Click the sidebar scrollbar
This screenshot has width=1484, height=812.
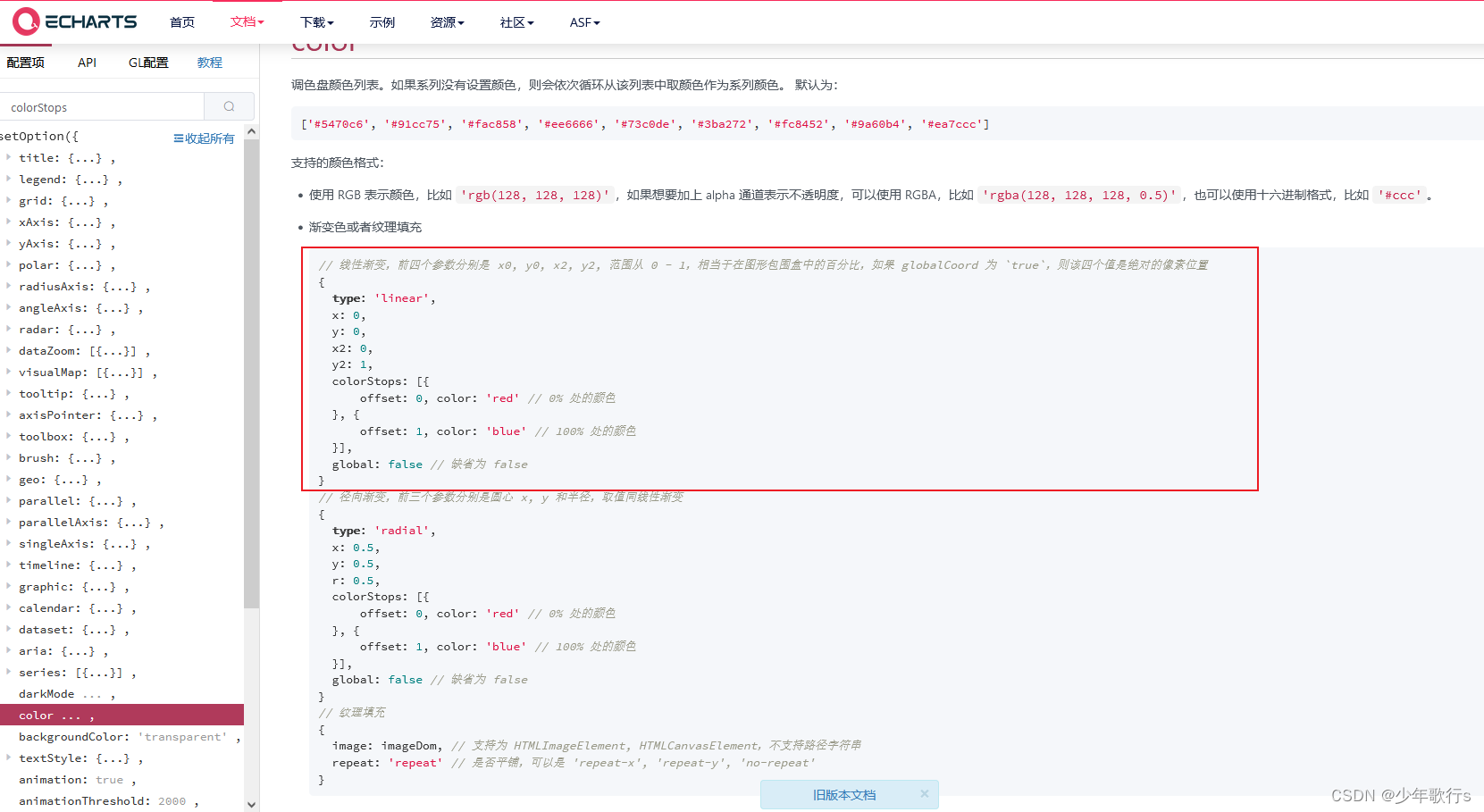251,357
